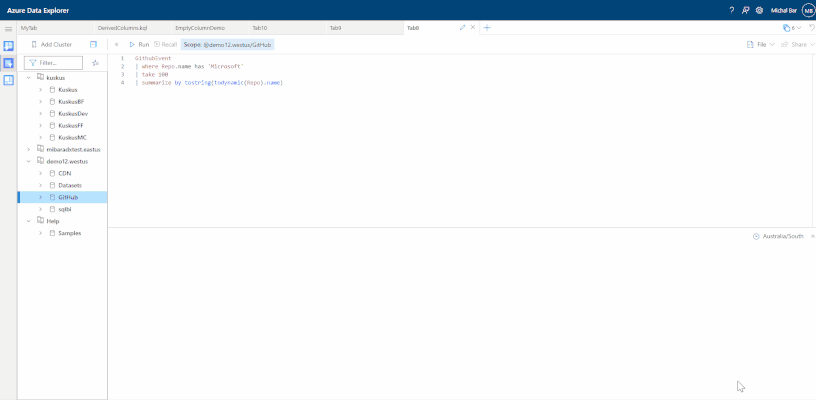Expand the GitHub database

[41, 197]
